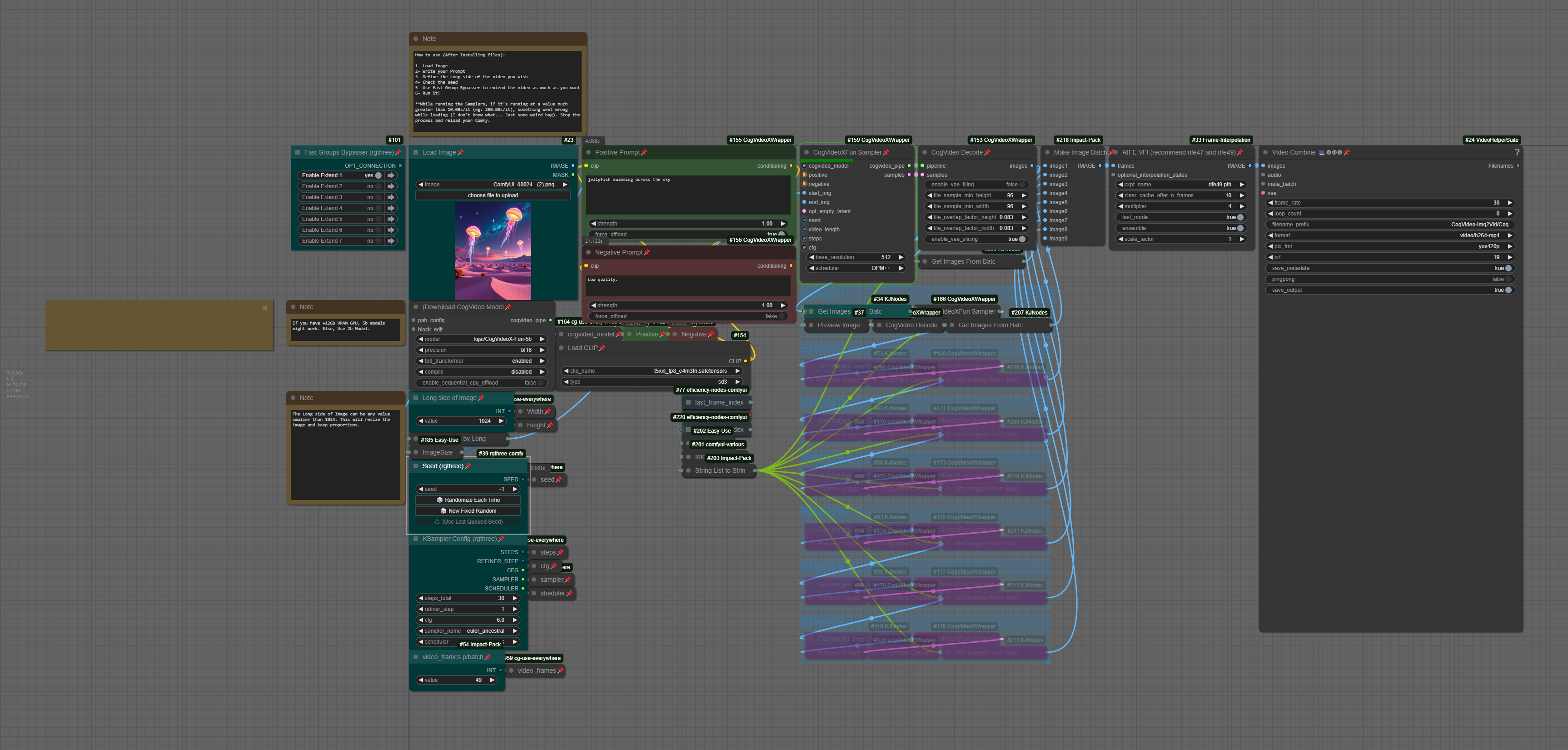Click navigate arrow for Enable Extend 1
1568x750 pixels.
[x=391, y=175]
